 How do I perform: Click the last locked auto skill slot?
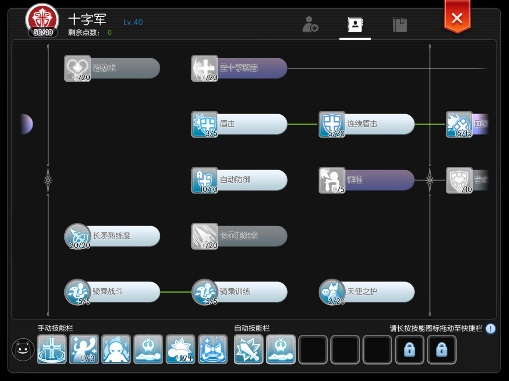(441, 349)
